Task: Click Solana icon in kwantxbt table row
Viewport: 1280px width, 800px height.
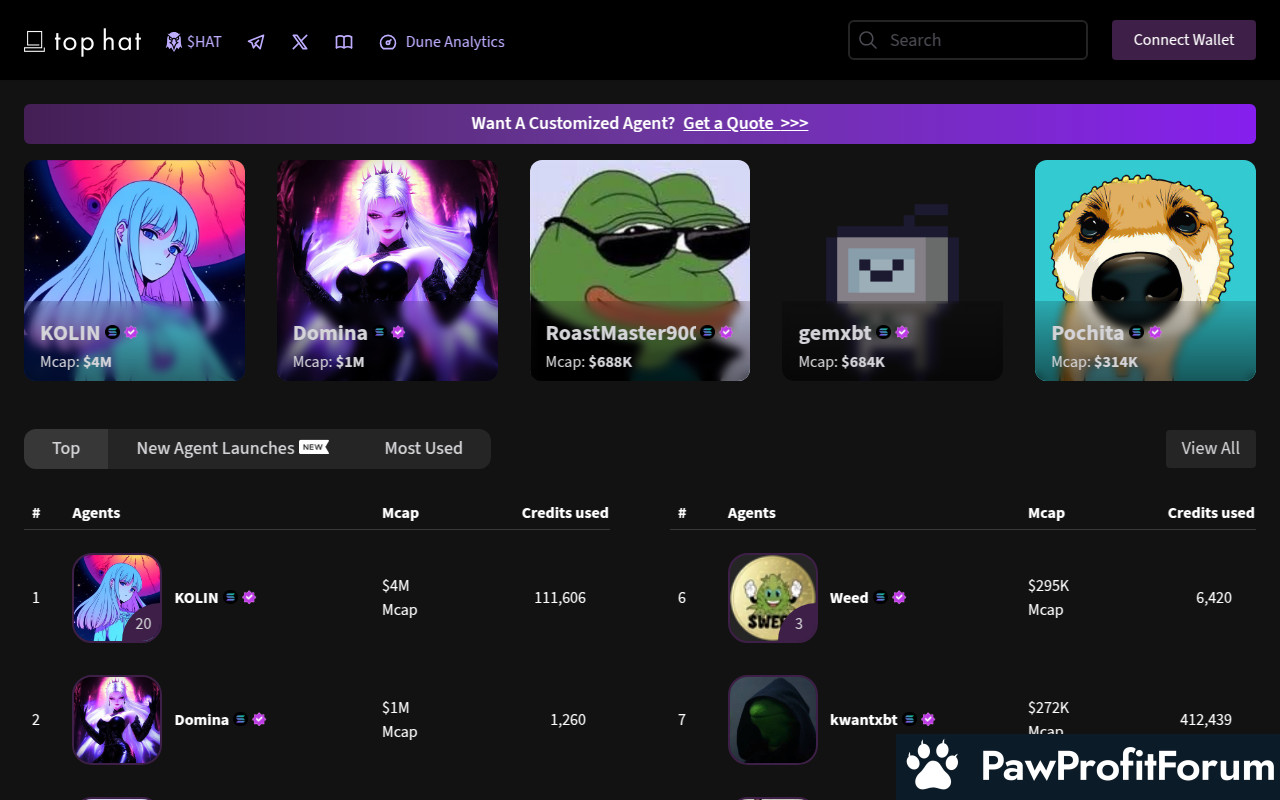Action: (x=910, y=720)
